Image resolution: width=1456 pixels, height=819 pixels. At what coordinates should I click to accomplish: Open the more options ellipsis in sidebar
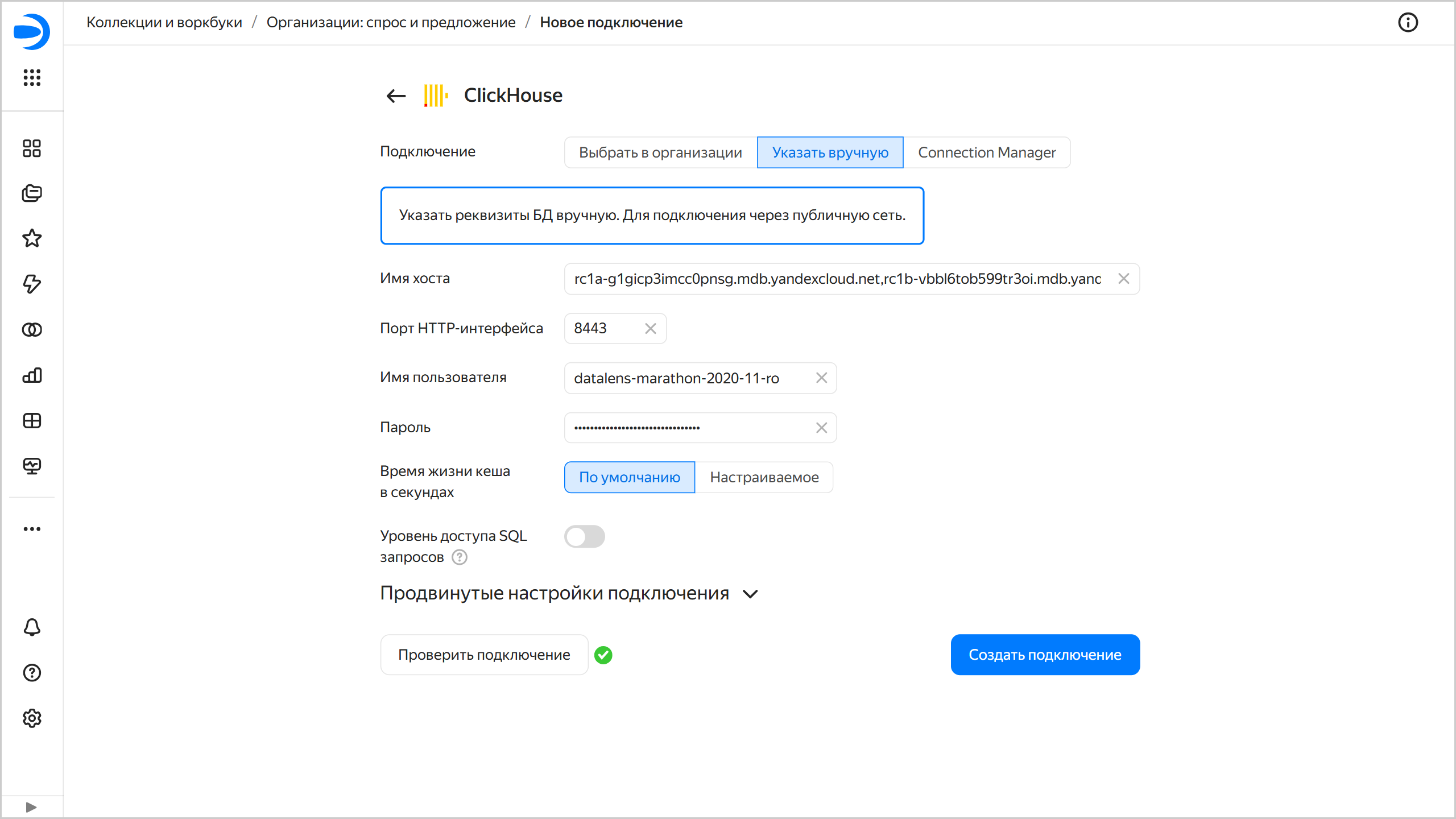click(x=32, y=529)
